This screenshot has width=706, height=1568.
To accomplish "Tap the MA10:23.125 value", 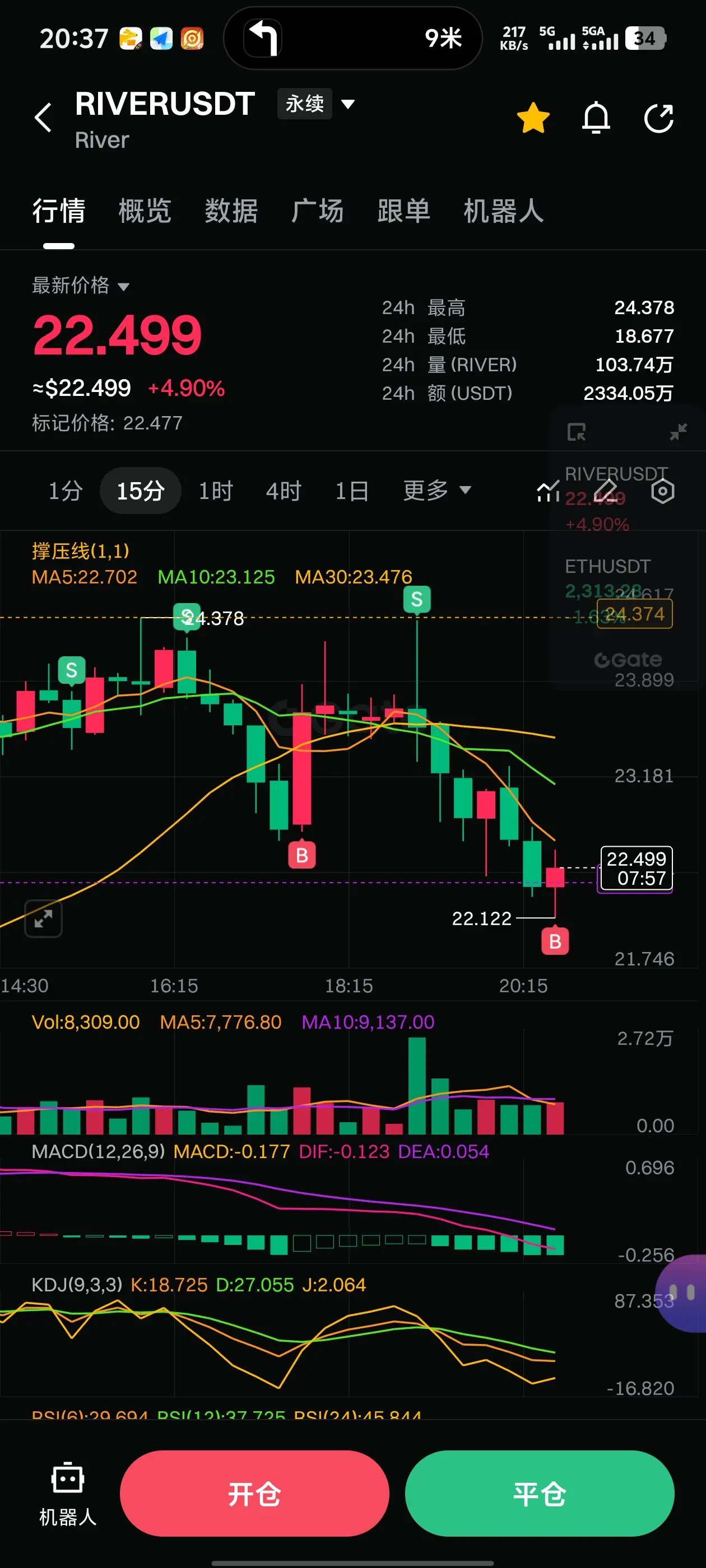I will (x=216, y=577).
